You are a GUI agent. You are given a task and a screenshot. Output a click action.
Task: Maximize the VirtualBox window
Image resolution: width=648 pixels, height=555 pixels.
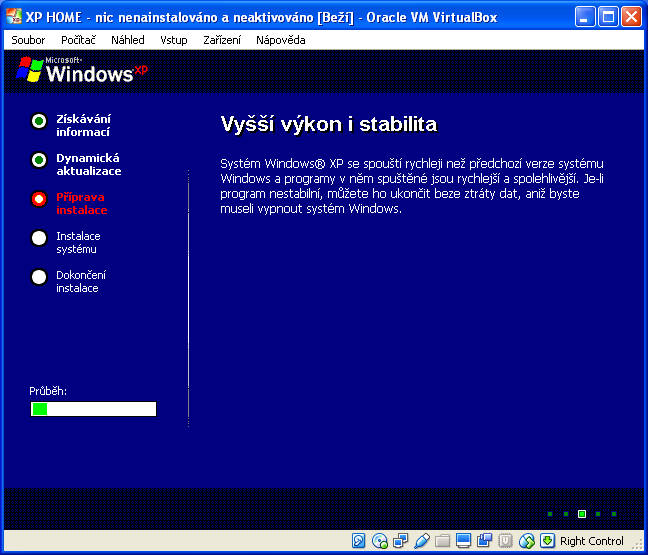(x=608, y=17)
